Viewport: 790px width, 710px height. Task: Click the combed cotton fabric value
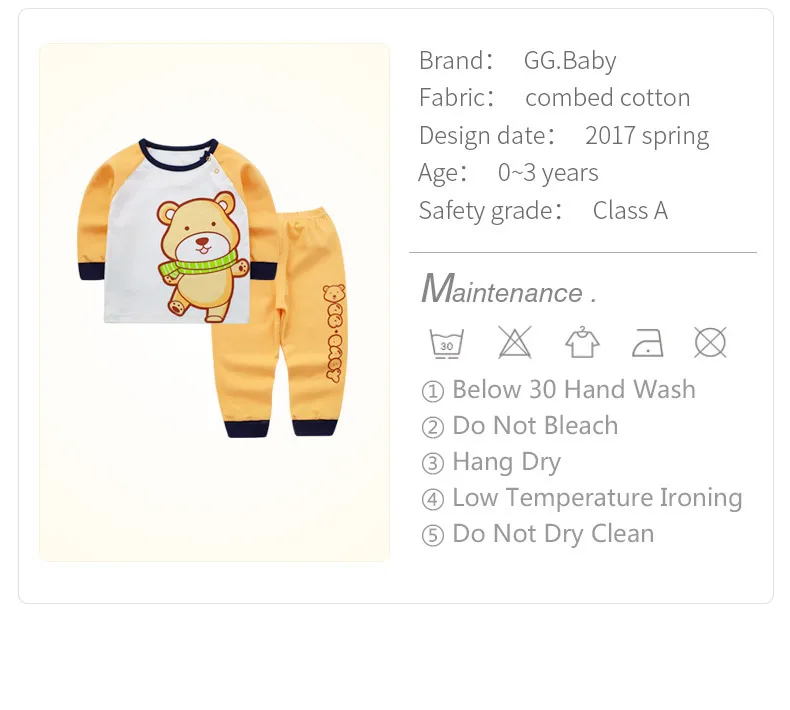pos(608,98)
